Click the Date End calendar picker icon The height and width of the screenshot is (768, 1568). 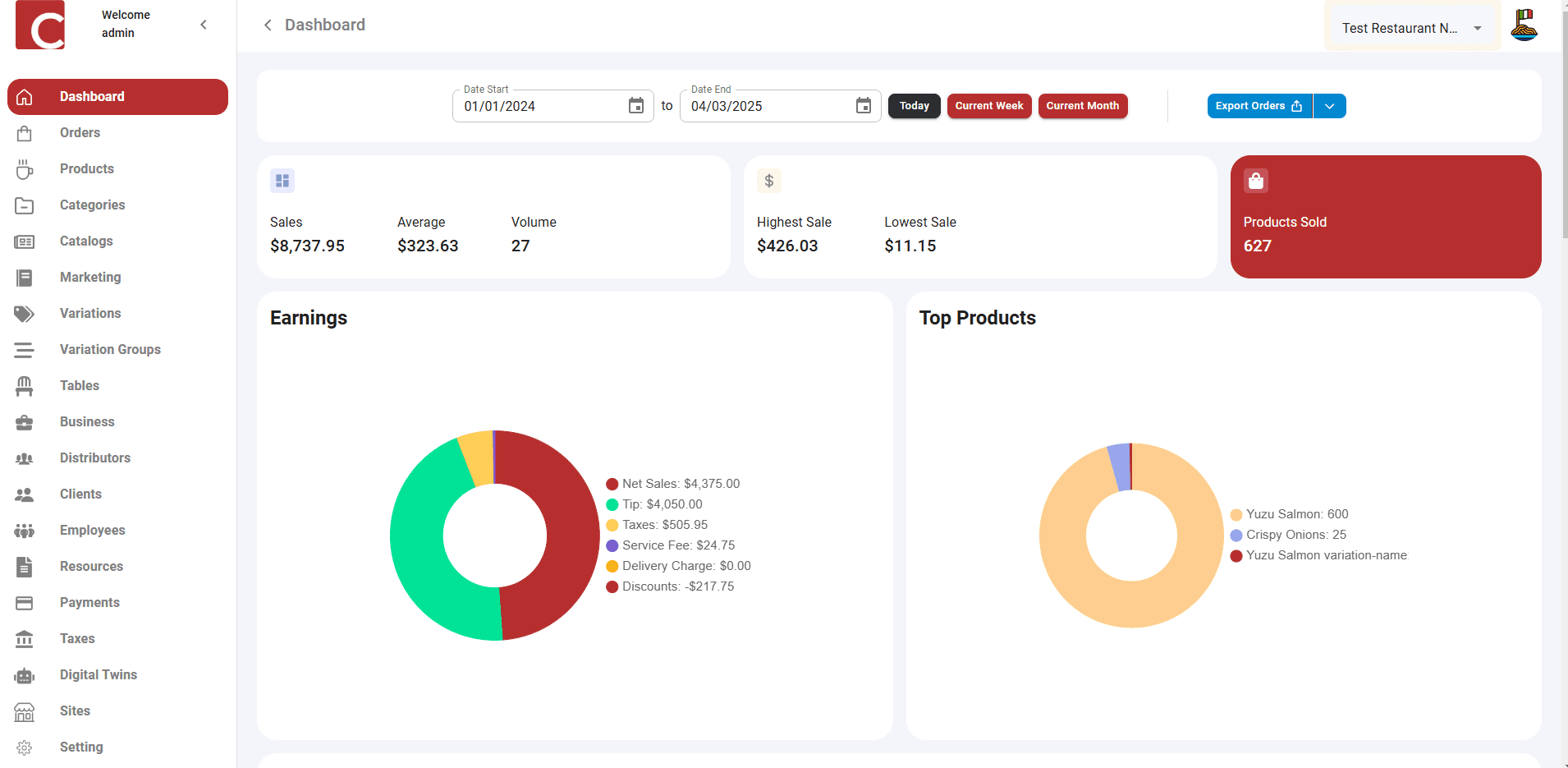coord(863,105)
